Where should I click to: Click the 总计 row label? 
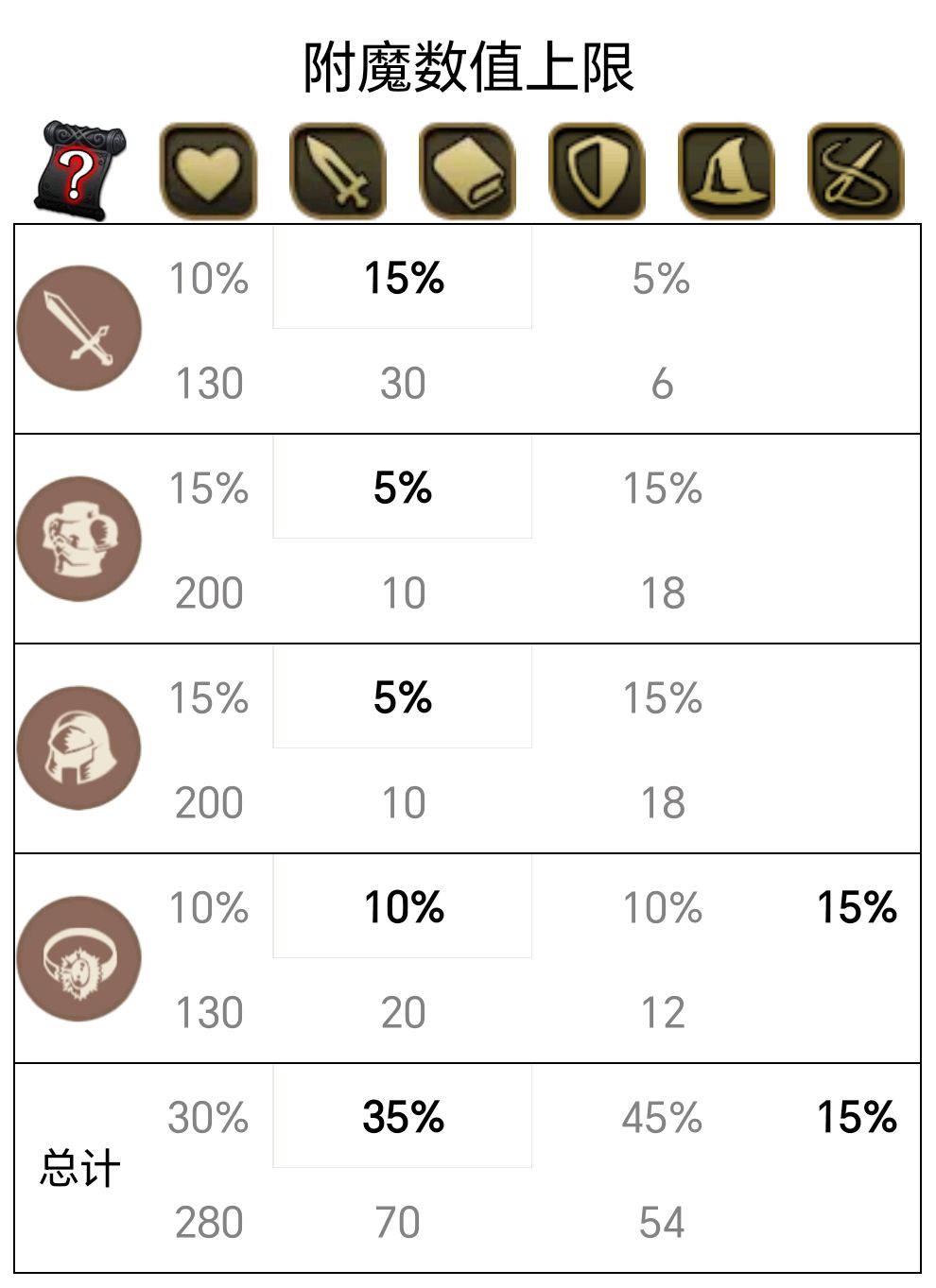pyautogui.click(x=79, y=1169)
